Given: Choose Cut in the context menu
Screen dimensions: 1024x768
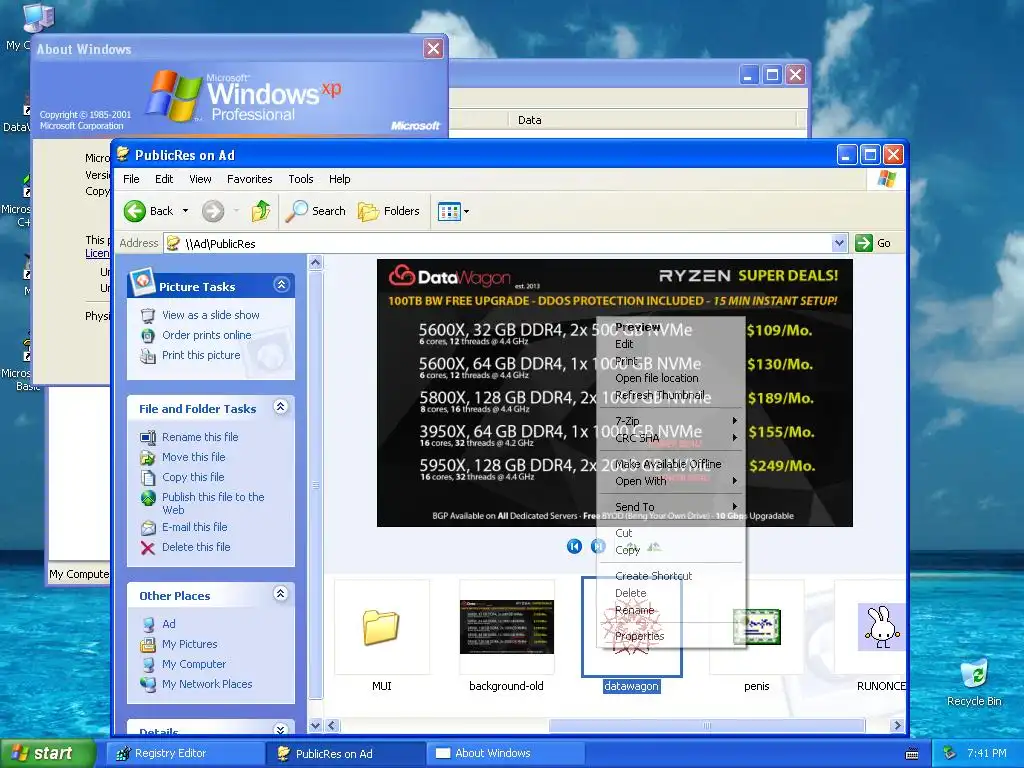Looking at the screenshot, I should 671,533.
